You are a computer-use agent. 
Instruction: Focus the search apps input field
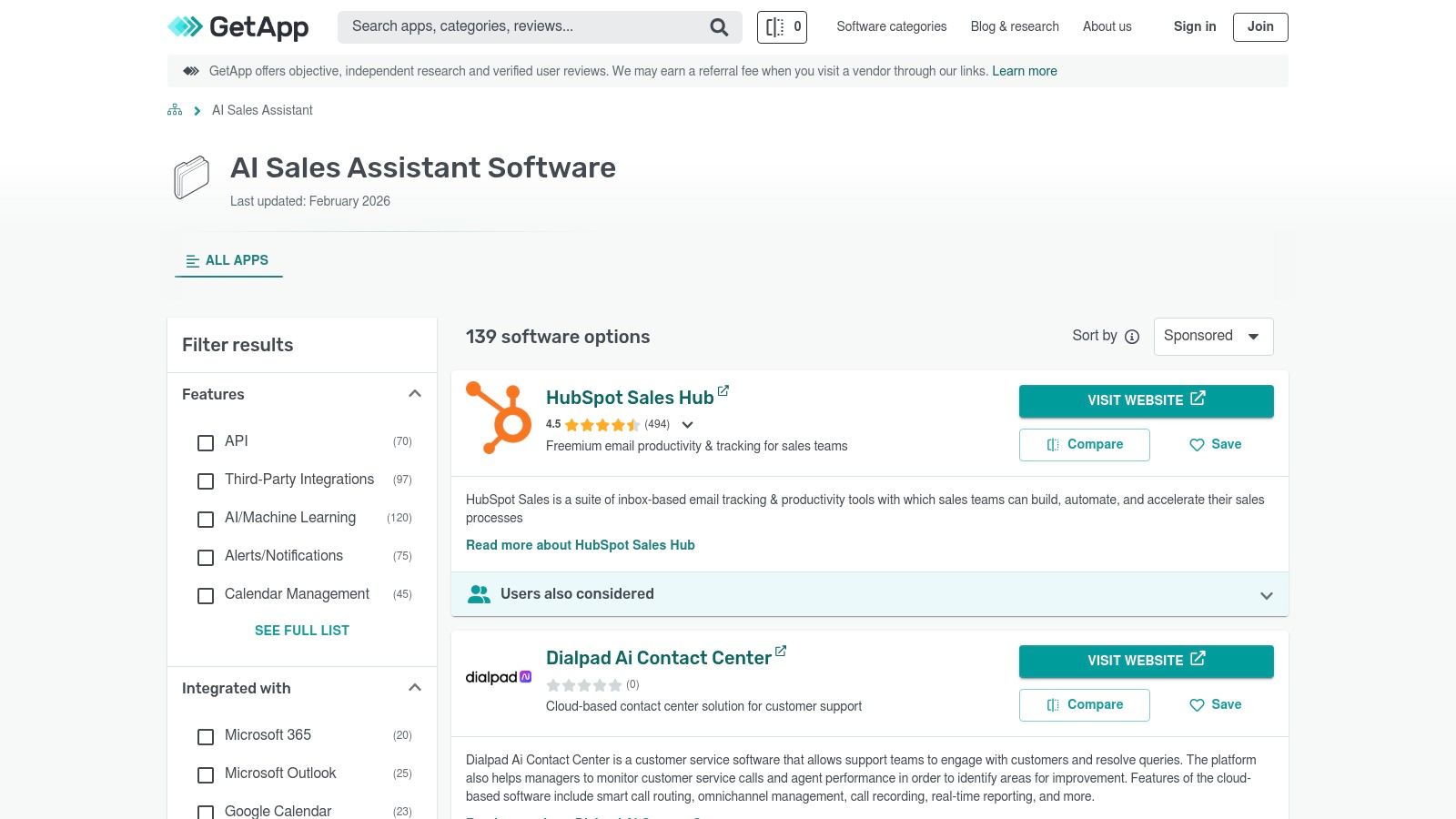point(523,27)
